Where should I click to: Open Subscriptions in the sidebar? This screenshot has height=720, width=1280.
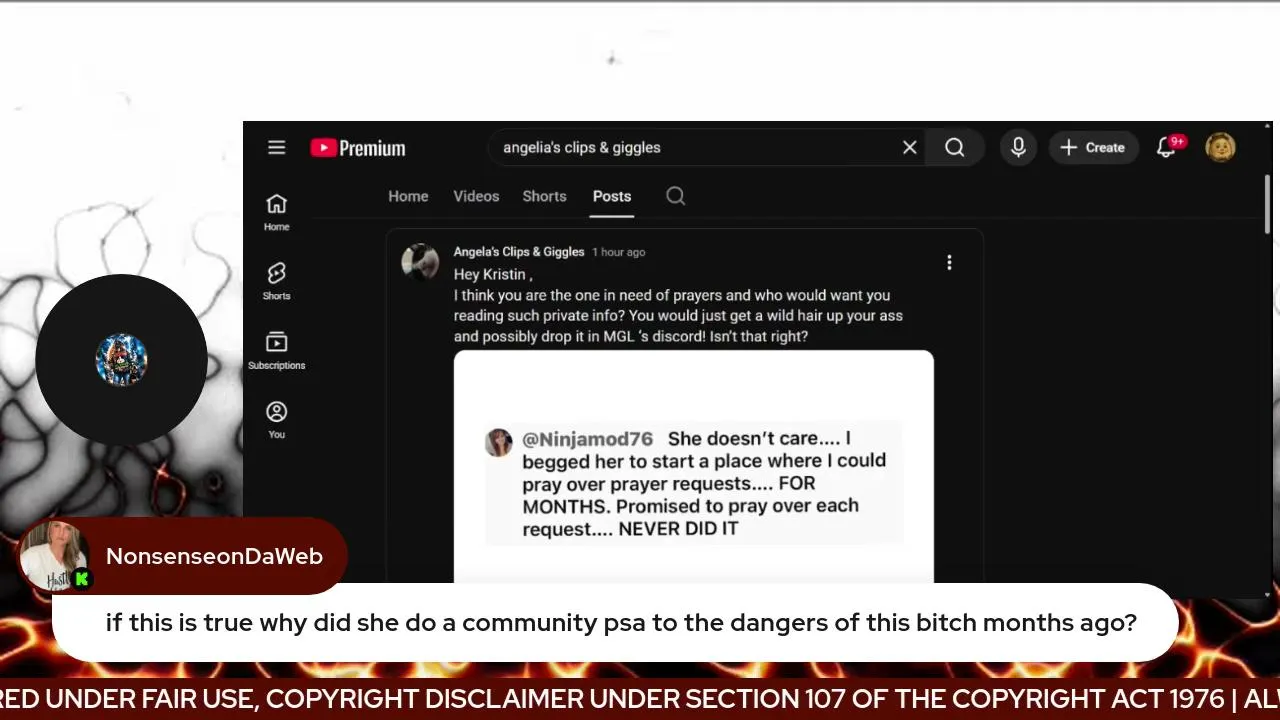pos(277,350)
